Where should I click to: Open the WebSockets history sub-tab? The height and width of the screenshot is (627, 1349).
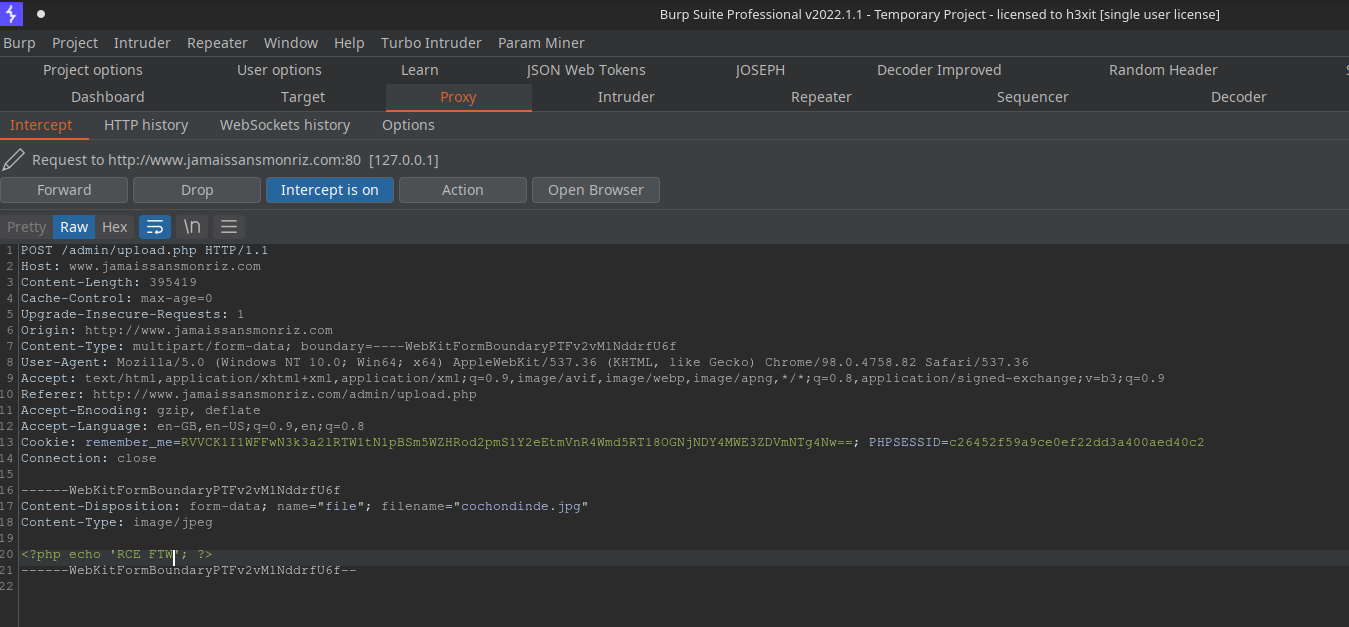pos(285,125)
